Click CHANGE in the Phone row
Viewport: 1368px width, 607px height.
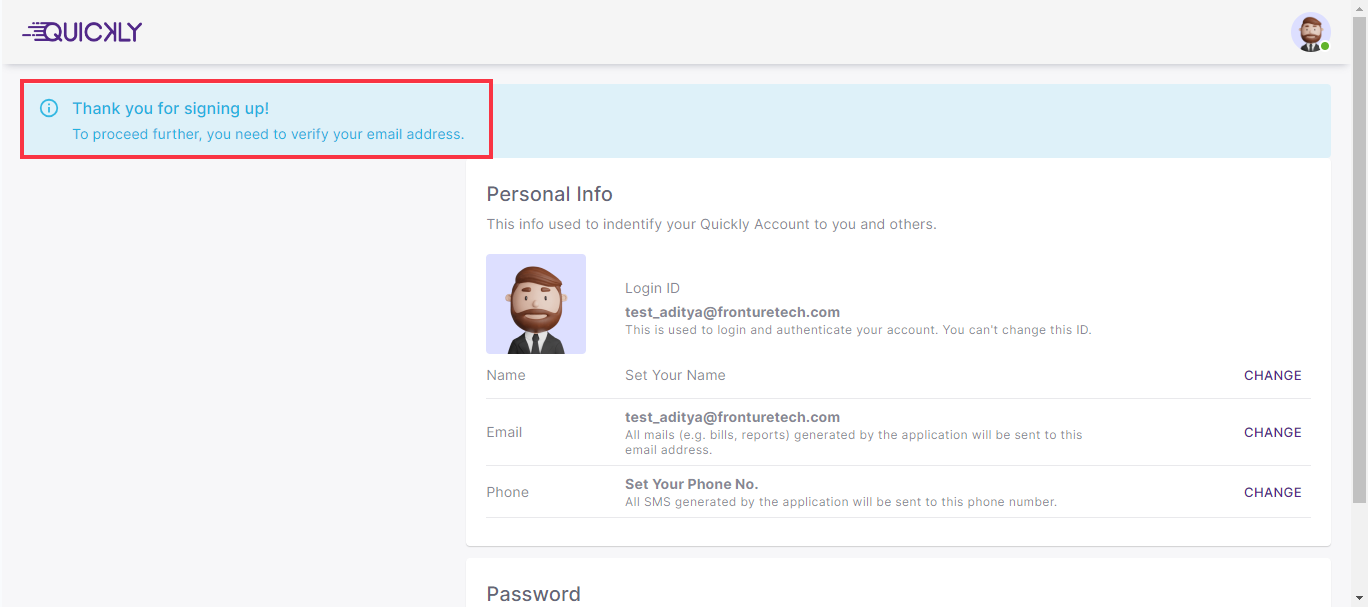click(1272, 493)
